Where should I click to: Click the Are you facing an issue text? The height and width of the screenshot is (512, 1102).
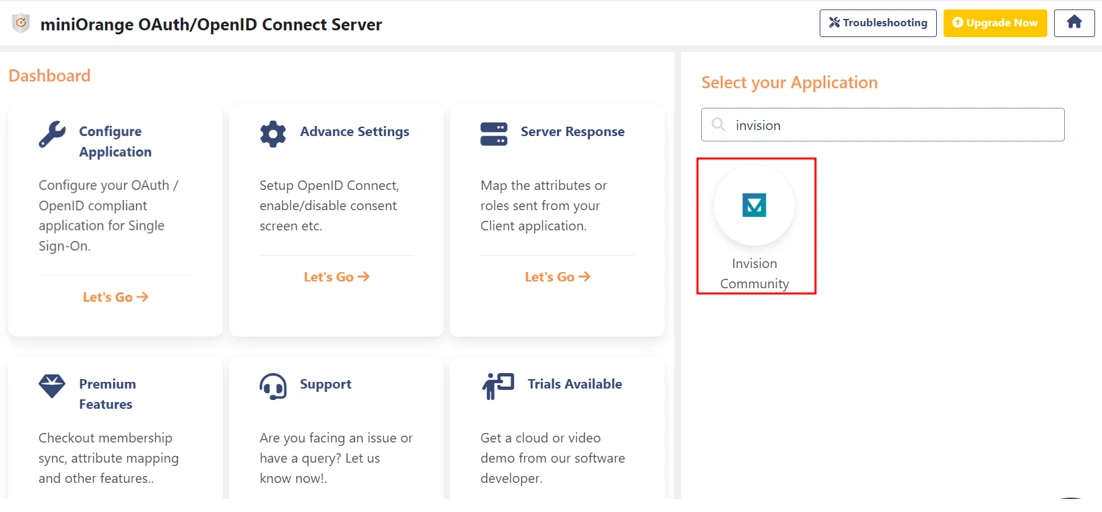coord(336,459)
